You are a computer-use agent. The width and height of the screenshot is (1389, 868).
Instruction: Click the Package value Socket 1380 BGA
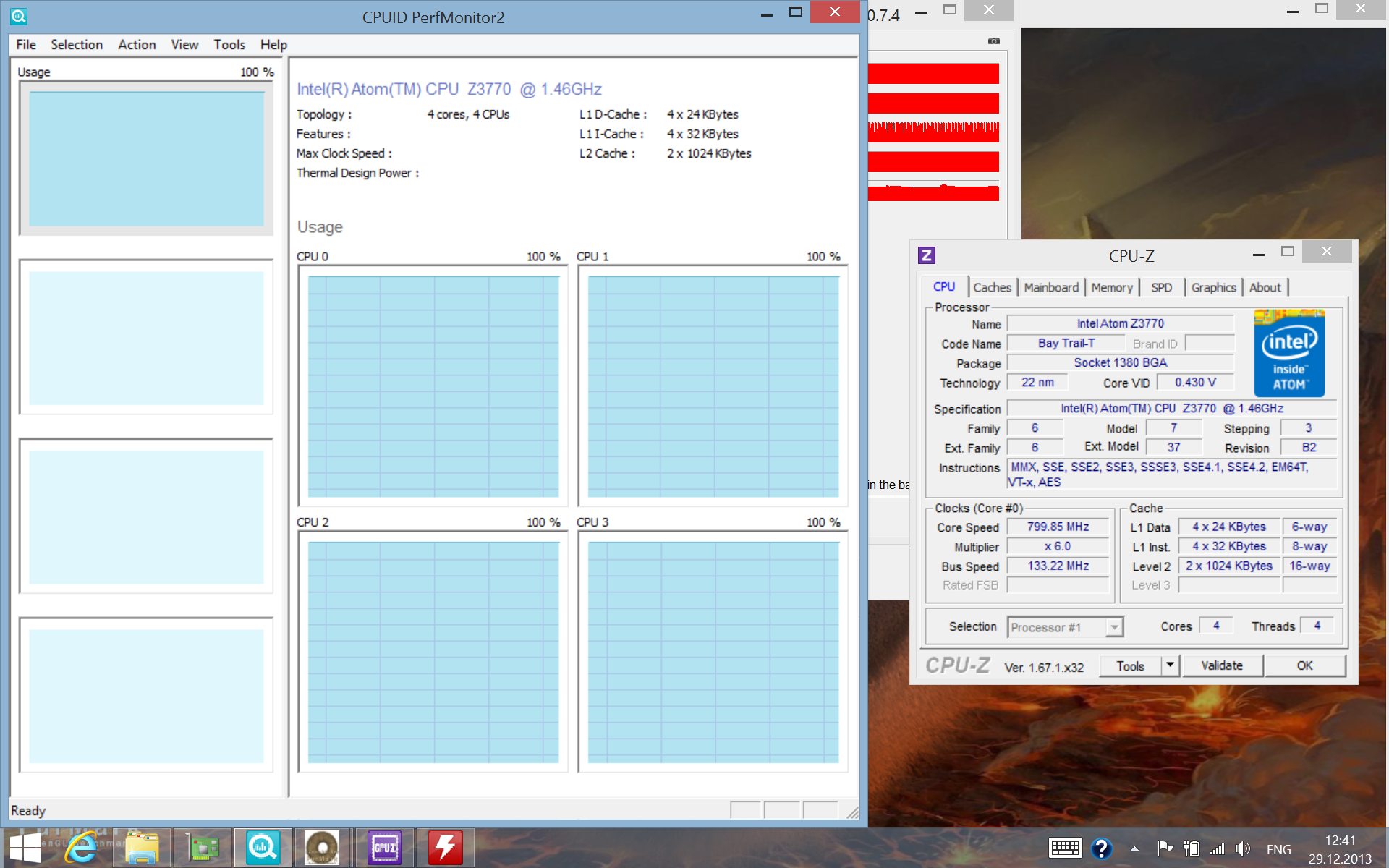(1120, 363)
